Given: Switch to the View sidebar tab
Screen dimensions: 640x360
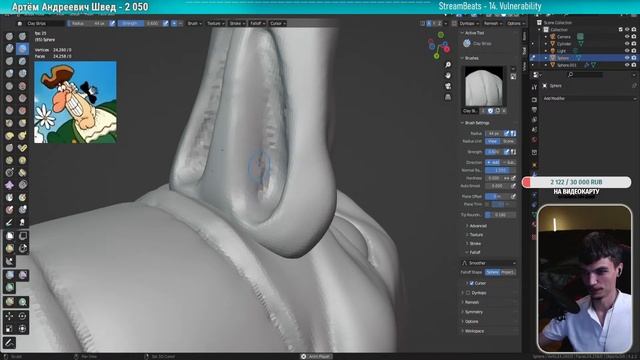Looking at the screenshot, I should [524, 65].
